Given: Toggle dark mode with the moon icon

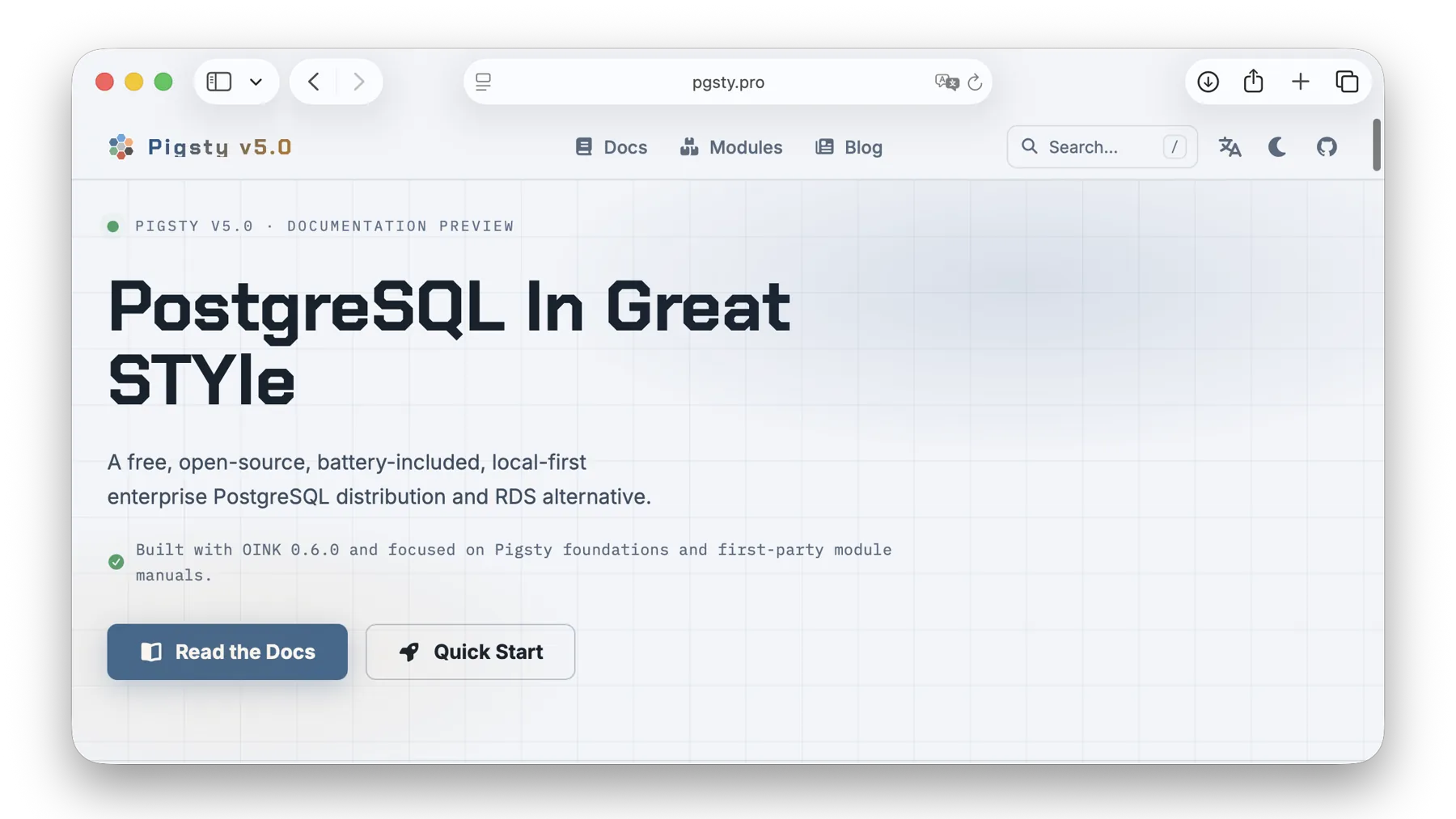Looking at the screenshot, I should pyautogui.click(x=1277, y=147).
